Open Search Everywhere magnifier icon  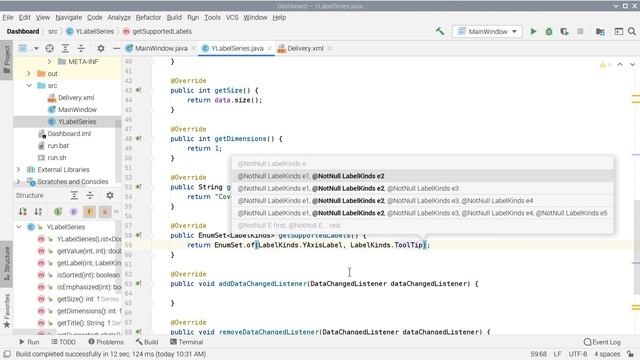click(x=632, y=31)
